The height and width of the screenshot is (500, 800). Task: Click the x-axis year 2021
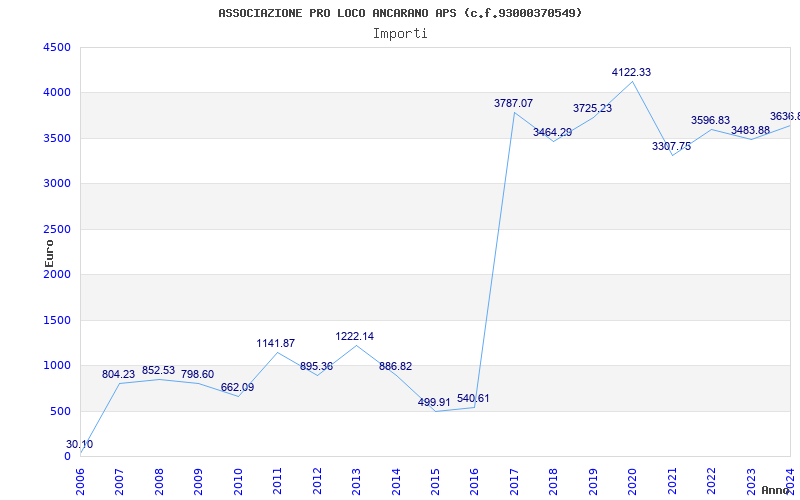click(672, 482)
